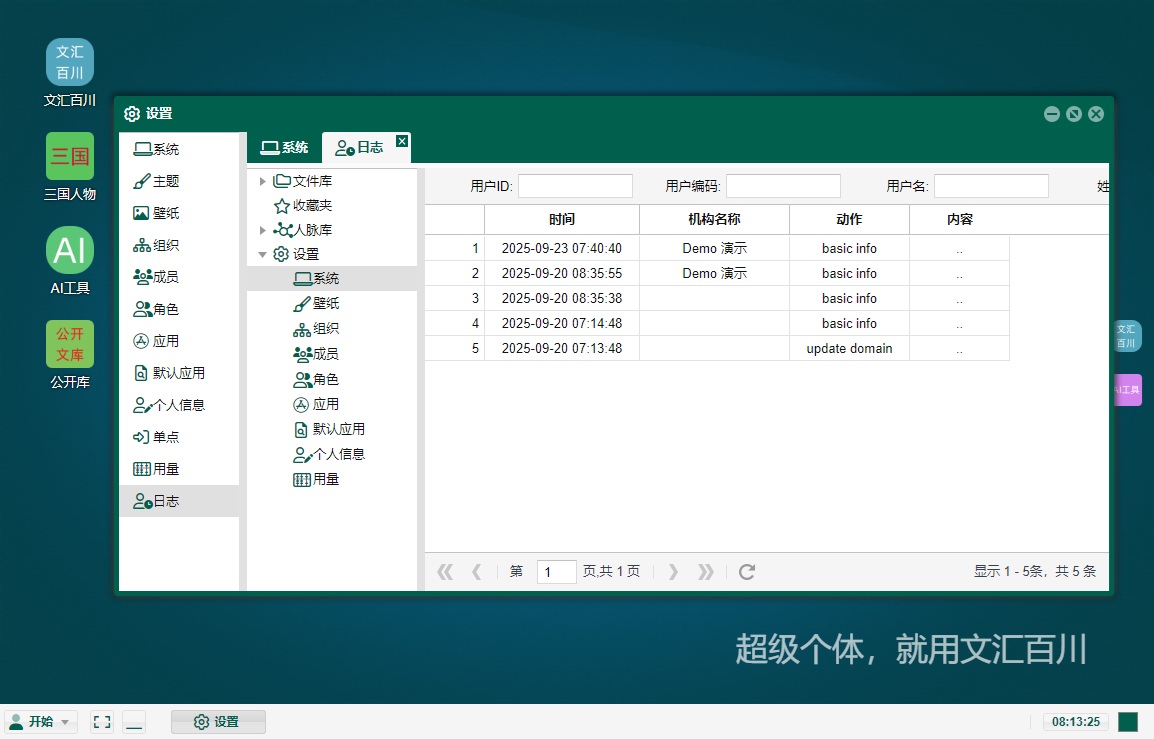Expand the 人脉库 tree node
The height and width of the screenshot is (739, 1154).
263,230
